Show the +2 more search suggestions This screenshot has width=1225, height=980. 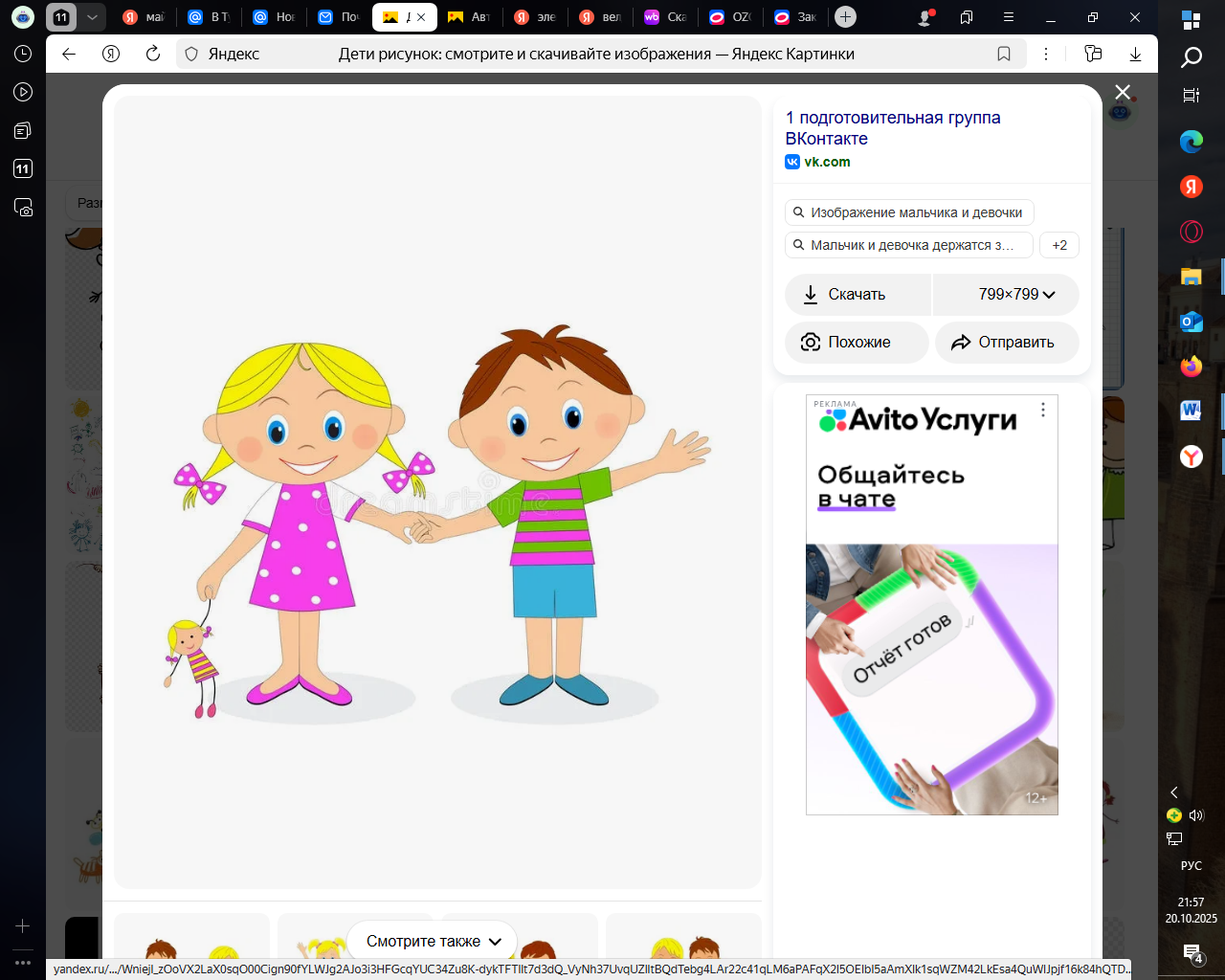(1059, 245)
